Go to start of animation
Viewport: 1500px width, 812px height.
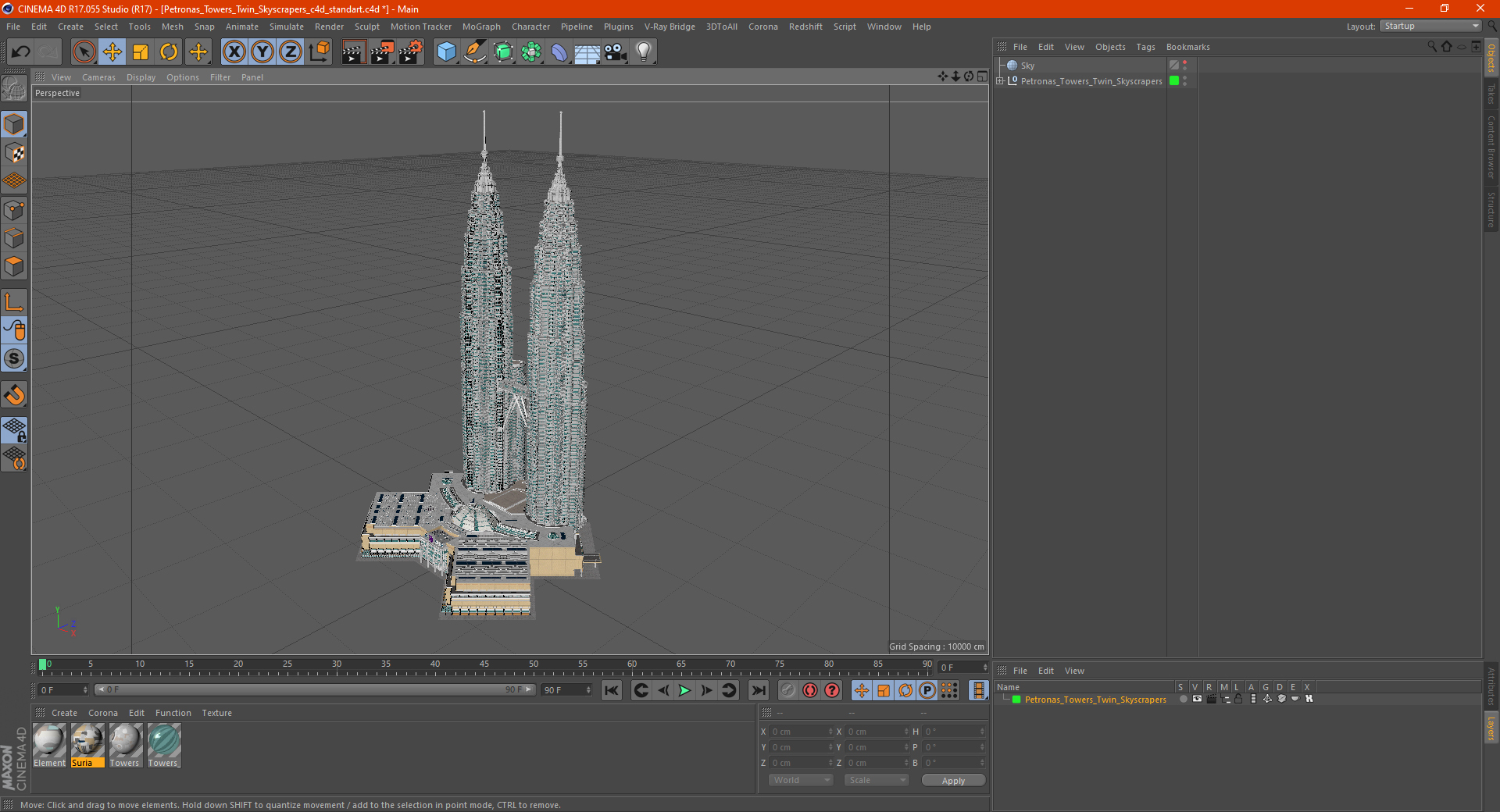(x=612, y=690)
